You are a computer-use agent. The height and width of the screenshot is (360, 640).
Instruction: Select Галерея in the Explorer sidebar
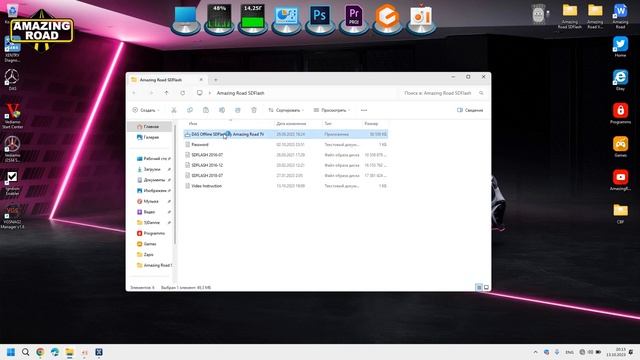point(150,137)
